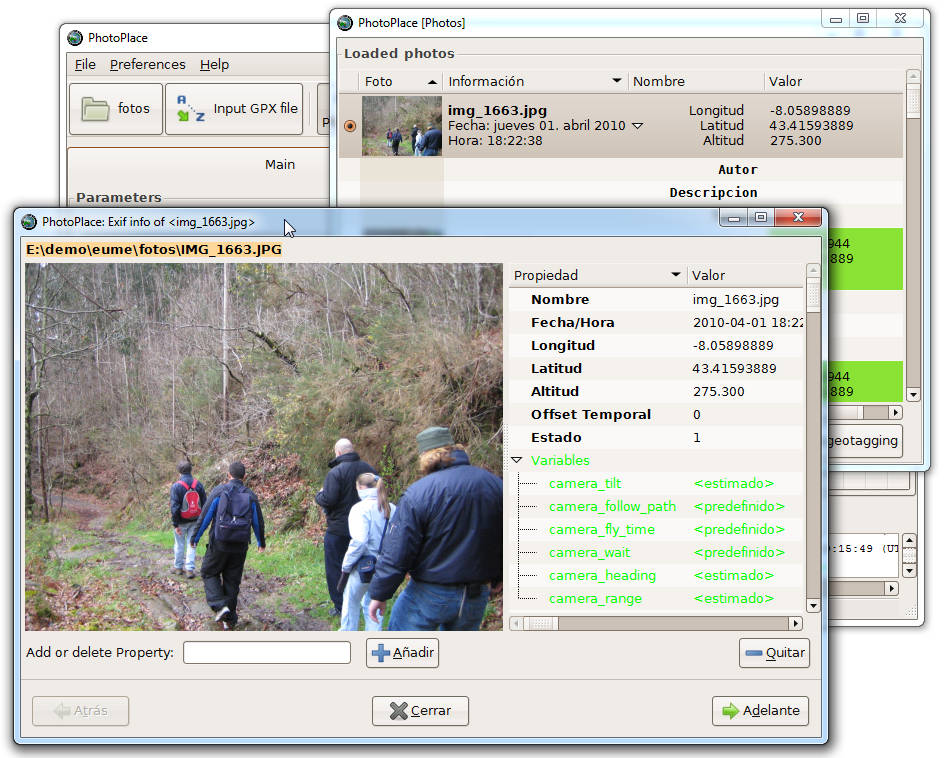Click the Añadir button
The width and height of the screenshot is (945, 758).
(x=403, y=653)
